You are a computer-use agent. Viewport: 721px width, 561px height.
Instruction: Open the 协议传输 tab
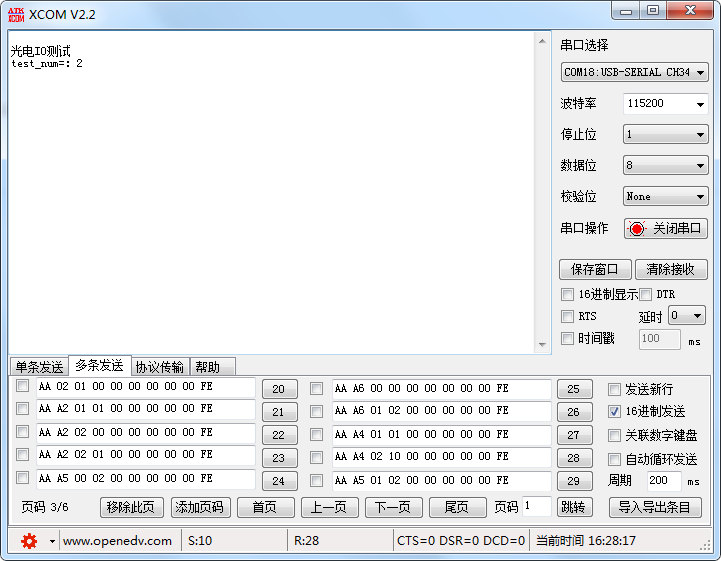(160, 367)
